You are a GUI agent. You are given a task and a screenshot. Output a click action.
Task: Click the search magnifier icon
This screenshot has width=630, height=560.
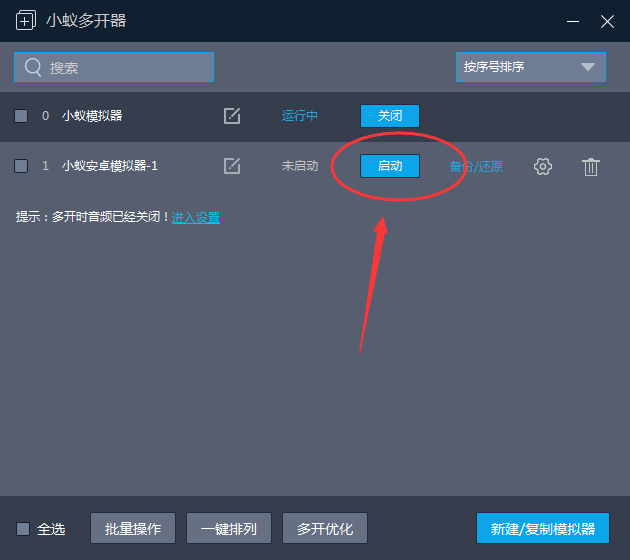(33, 67)
